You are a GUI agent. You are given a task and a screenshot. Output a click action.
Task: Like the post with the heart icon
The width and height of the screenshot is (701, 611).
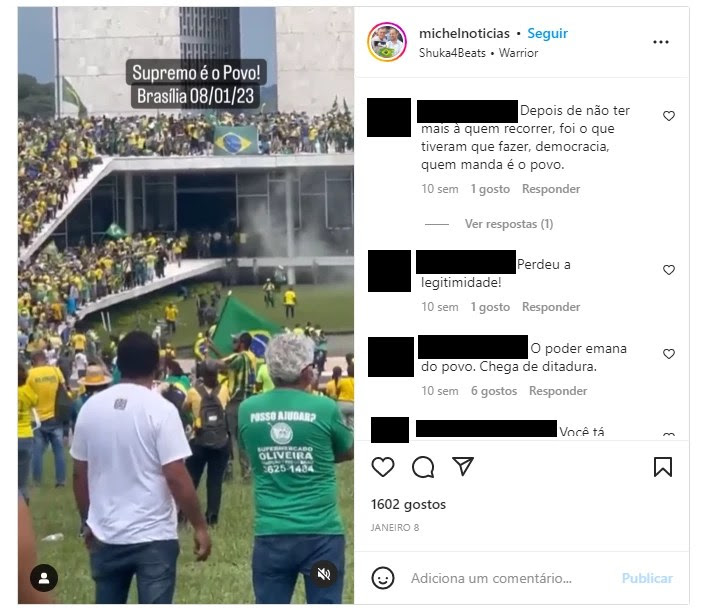click(x=383, y=467)
